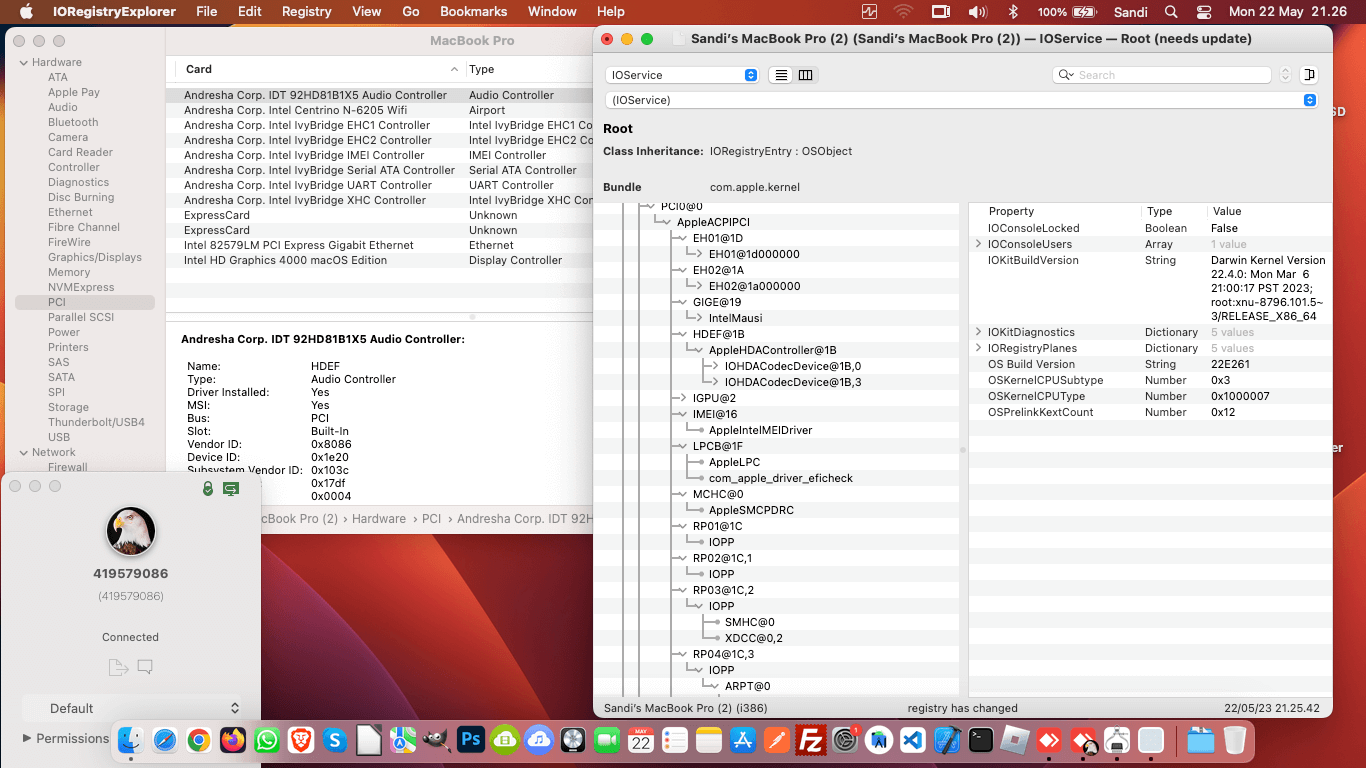Open the (IOService) path popup selector

[x=961, y=100]
